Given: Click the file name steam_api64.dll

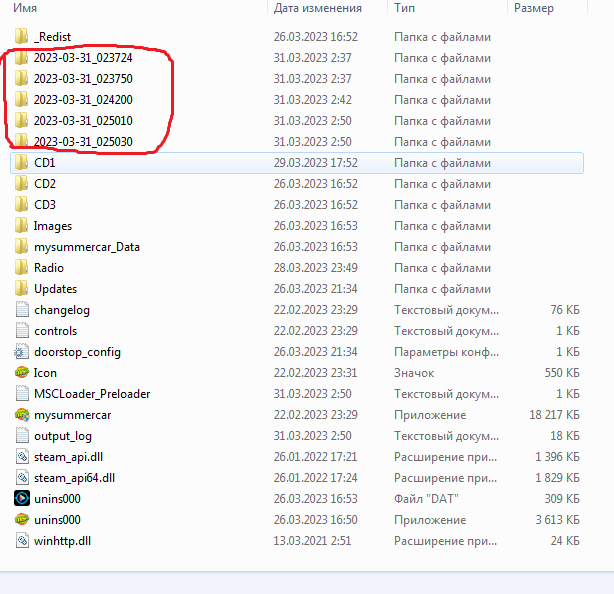Looking at the screenshot, I should coord(74,478).
